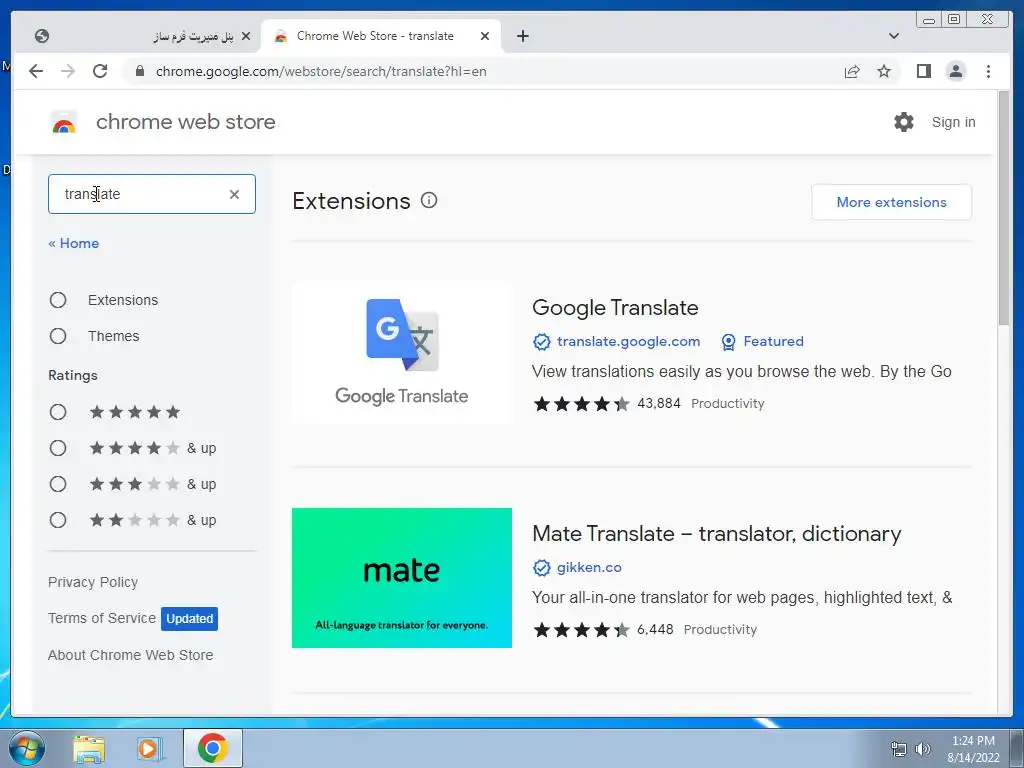Open the Chrome profile avatar
The width and height of the screenshot is (1024, 768).
(955, 71)
